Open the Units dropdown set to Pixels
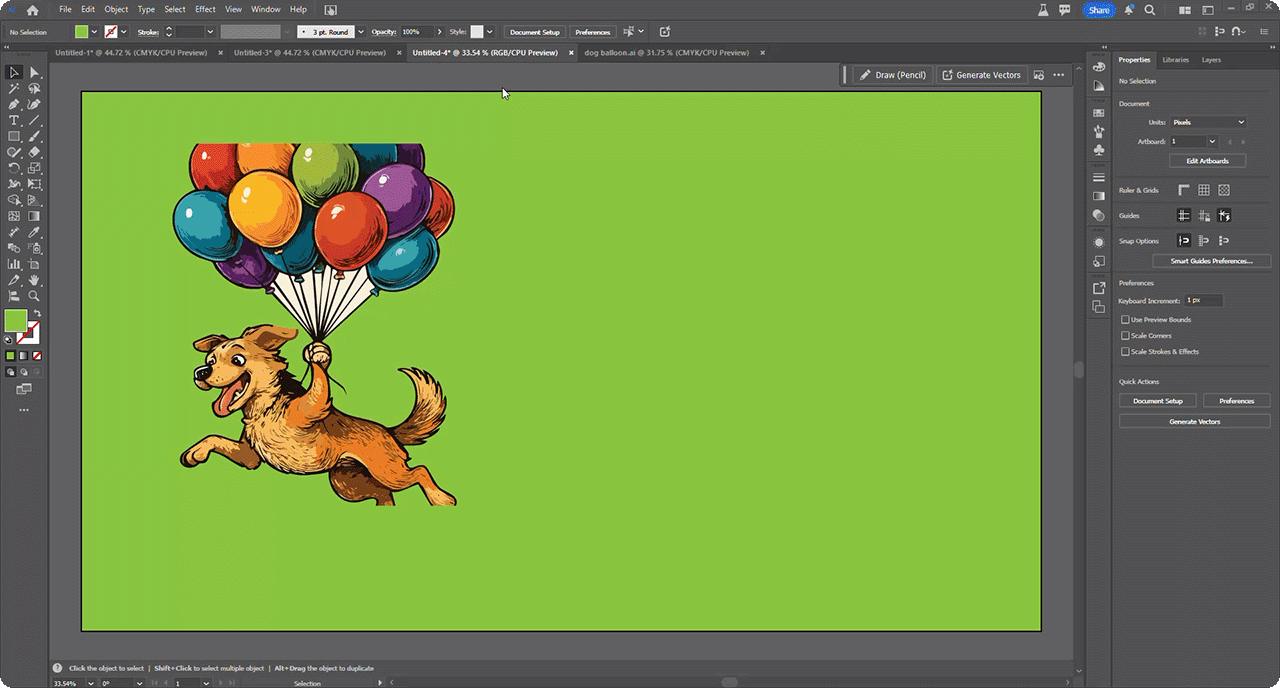Screen dimensions: 1280x688 pyautogui.click(x=1208, y=122)
